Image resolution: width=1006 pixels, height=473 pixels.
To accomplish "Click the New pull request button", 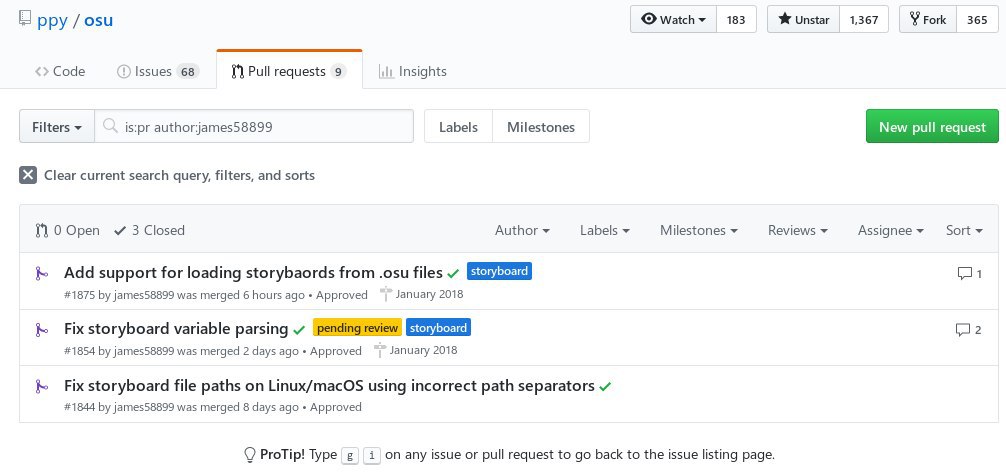I will pyautogui.click(x=932, y=126).
